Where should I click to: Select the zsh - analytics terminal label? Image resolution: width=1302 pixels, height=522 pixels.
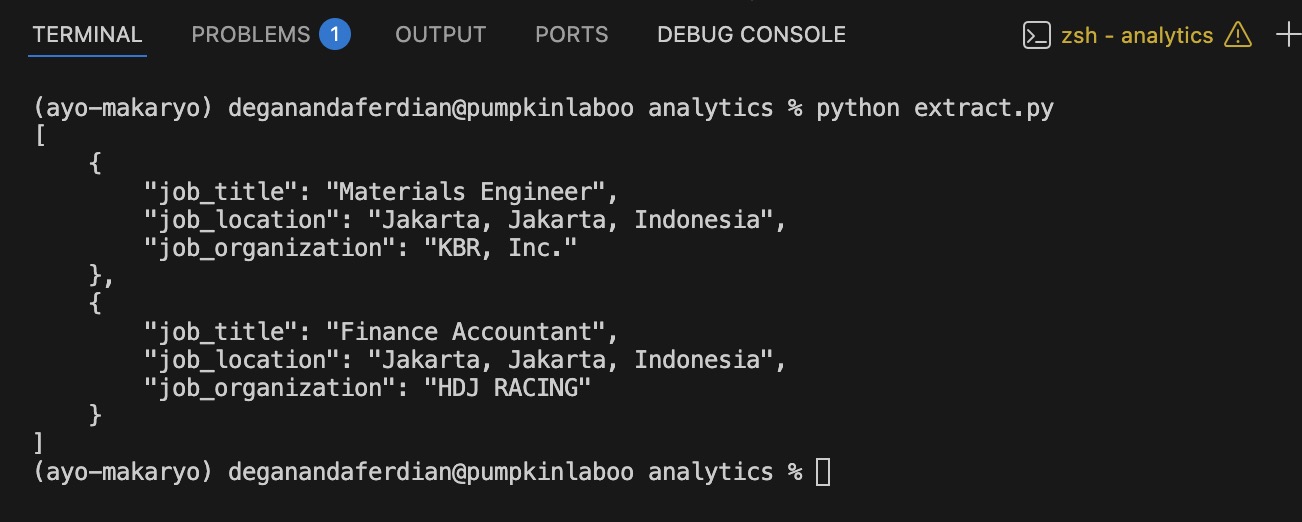[x=1137, y=36]
